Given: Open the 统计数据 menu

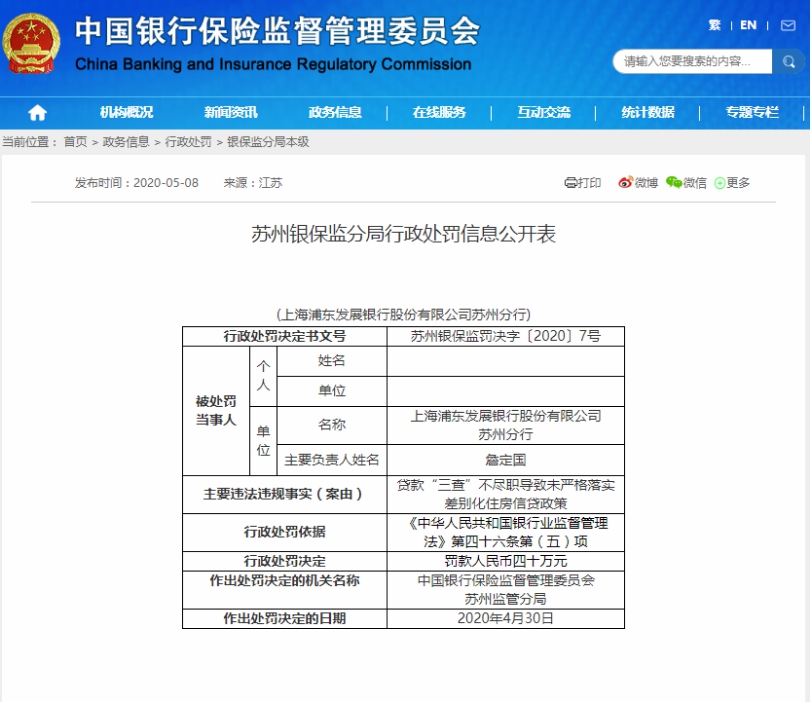Looking at the screenshot, I should [x=648, y=112].
